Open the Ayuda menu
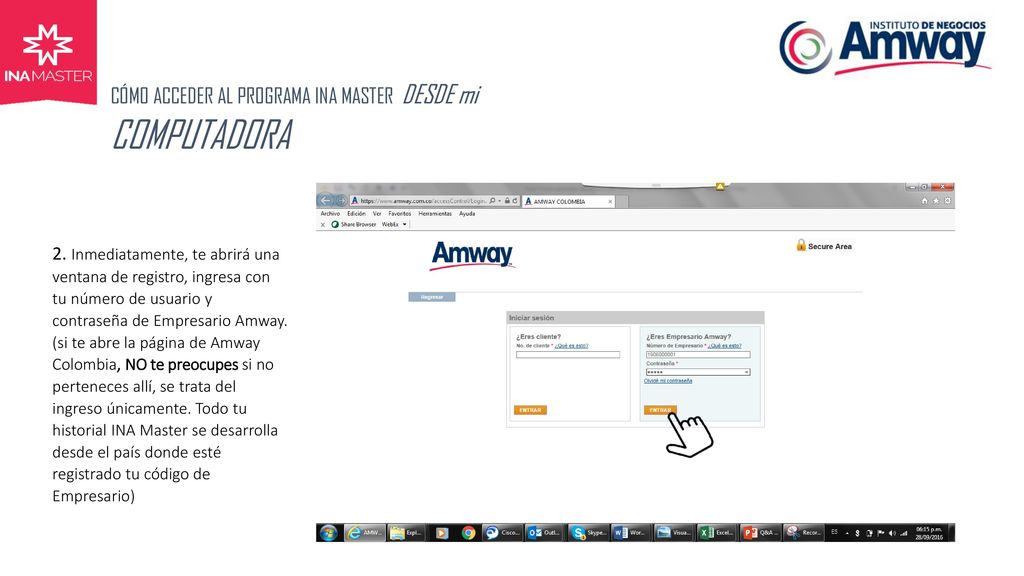 tap(467, 214)
